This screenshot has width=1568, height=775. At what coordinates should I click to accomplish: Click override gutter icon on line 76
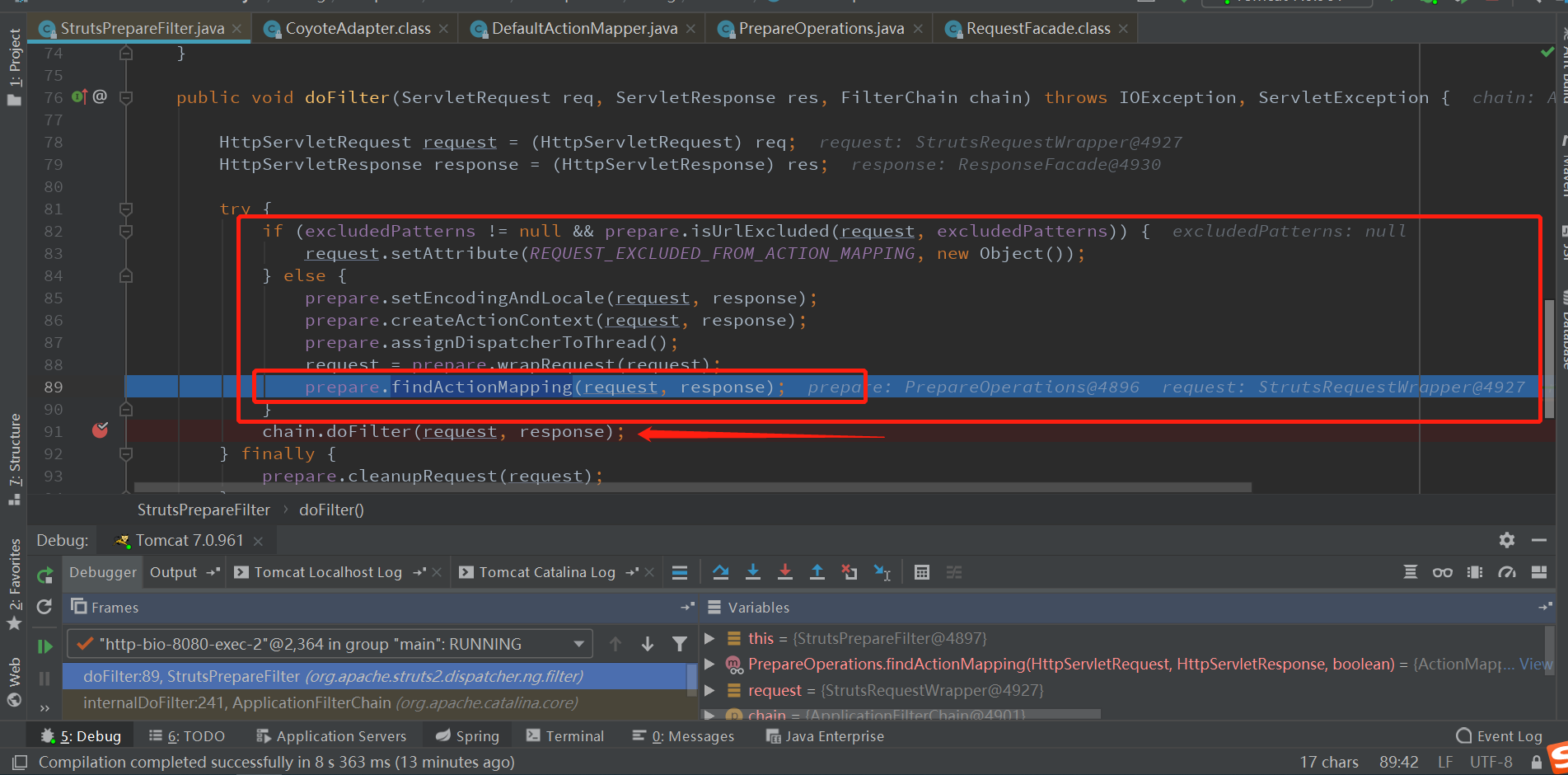[x=80, y=96]
